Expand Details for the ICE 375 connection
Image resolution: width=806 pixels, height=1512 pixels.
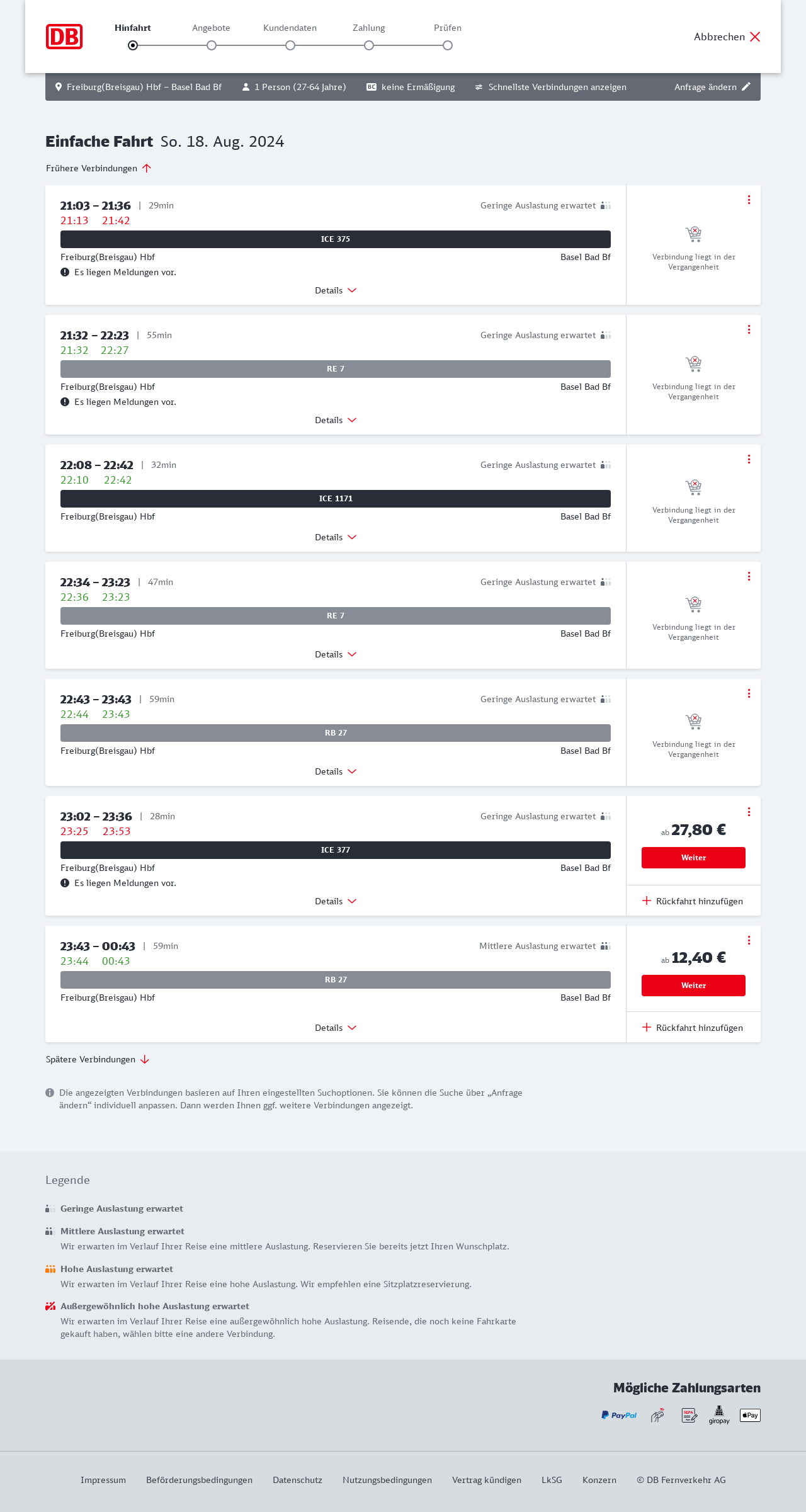pyautogui.click(x=336, y=290)
